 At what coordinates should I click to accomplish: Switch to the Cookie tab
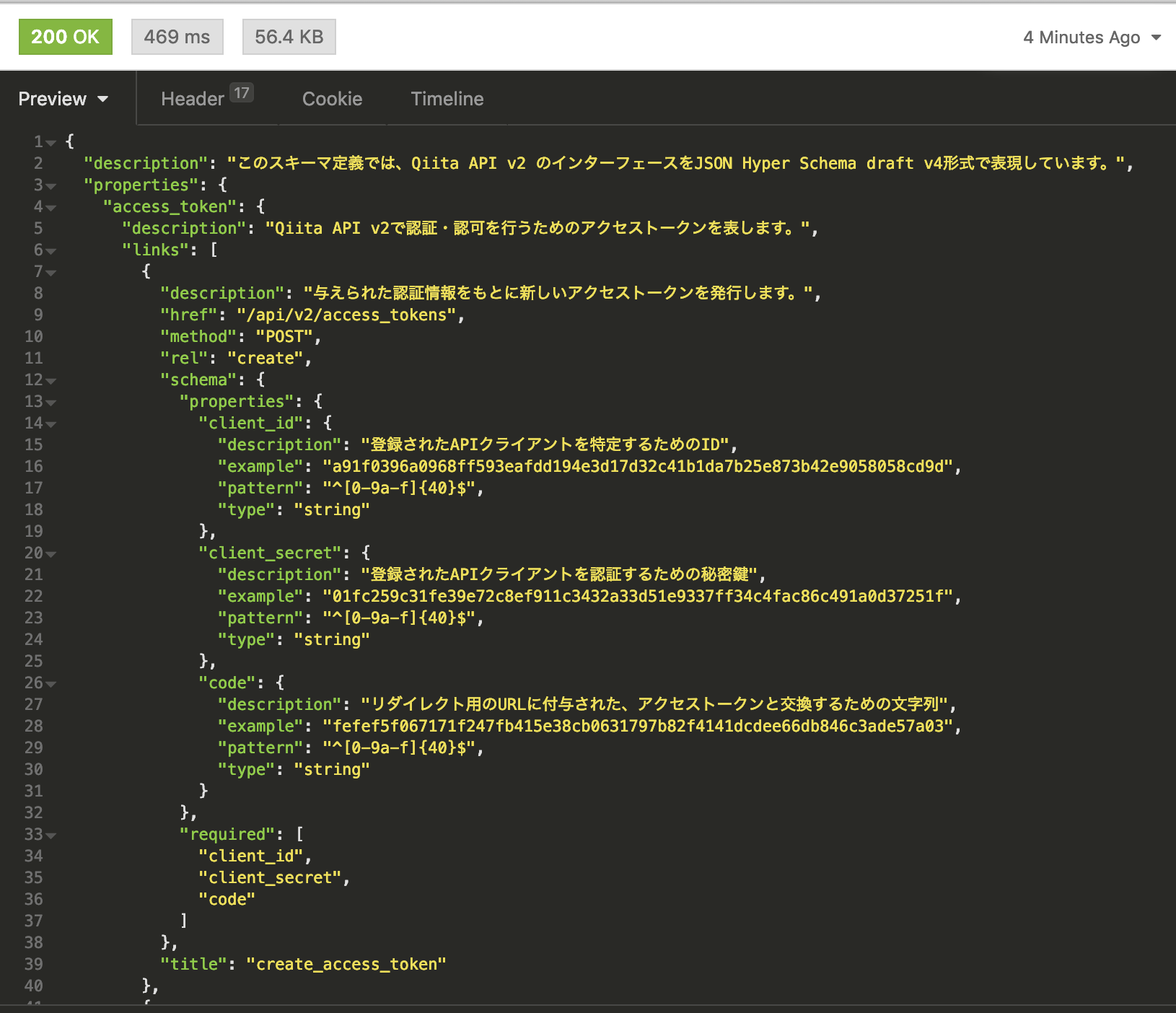333,99
